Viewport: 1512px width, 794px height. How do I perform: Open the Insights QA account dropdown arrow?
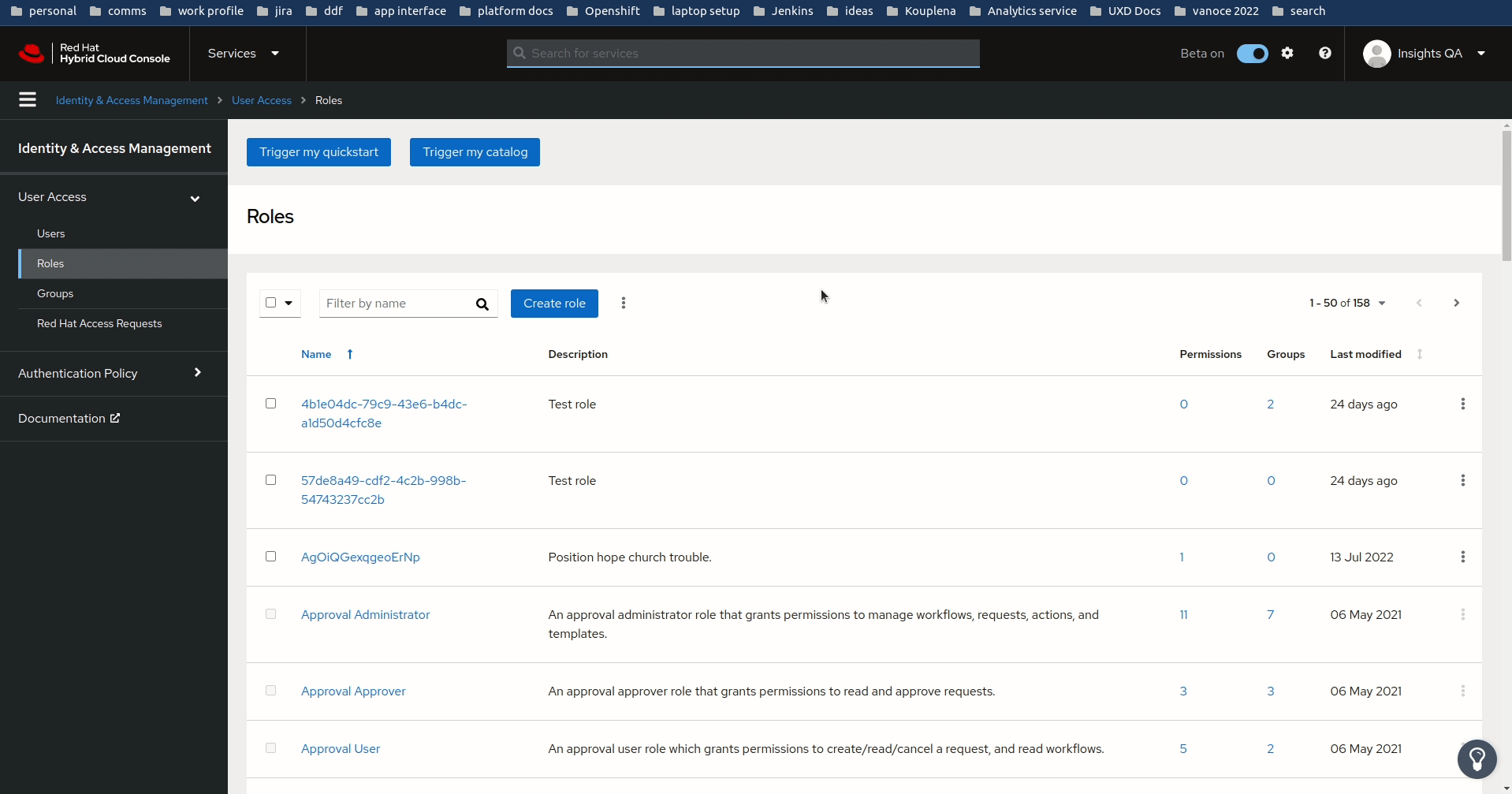1481,54
